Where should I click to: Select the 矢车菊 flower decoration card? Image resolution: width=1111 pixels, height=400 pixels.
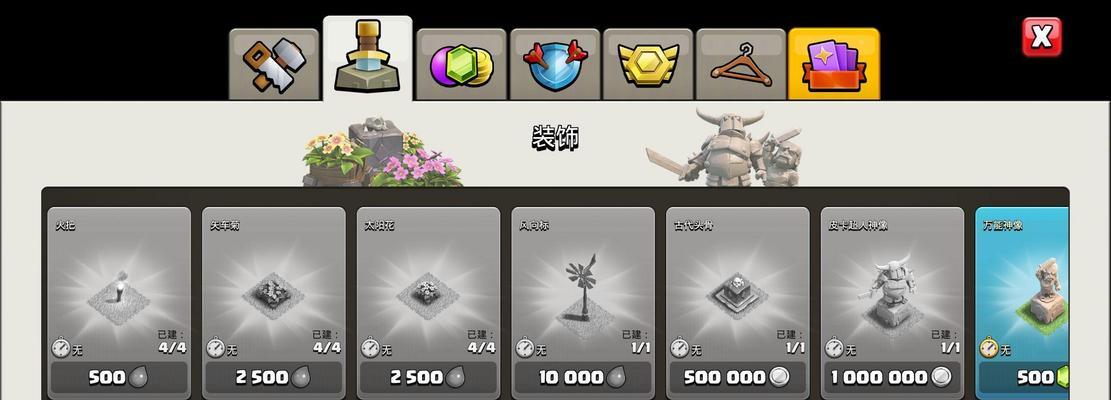273,303
